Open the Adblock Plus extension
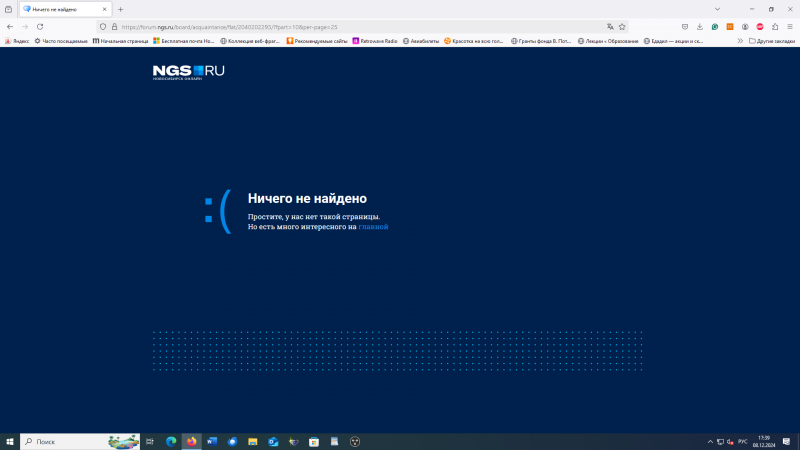This screenshot has height=450, width=800. (760, 26)
